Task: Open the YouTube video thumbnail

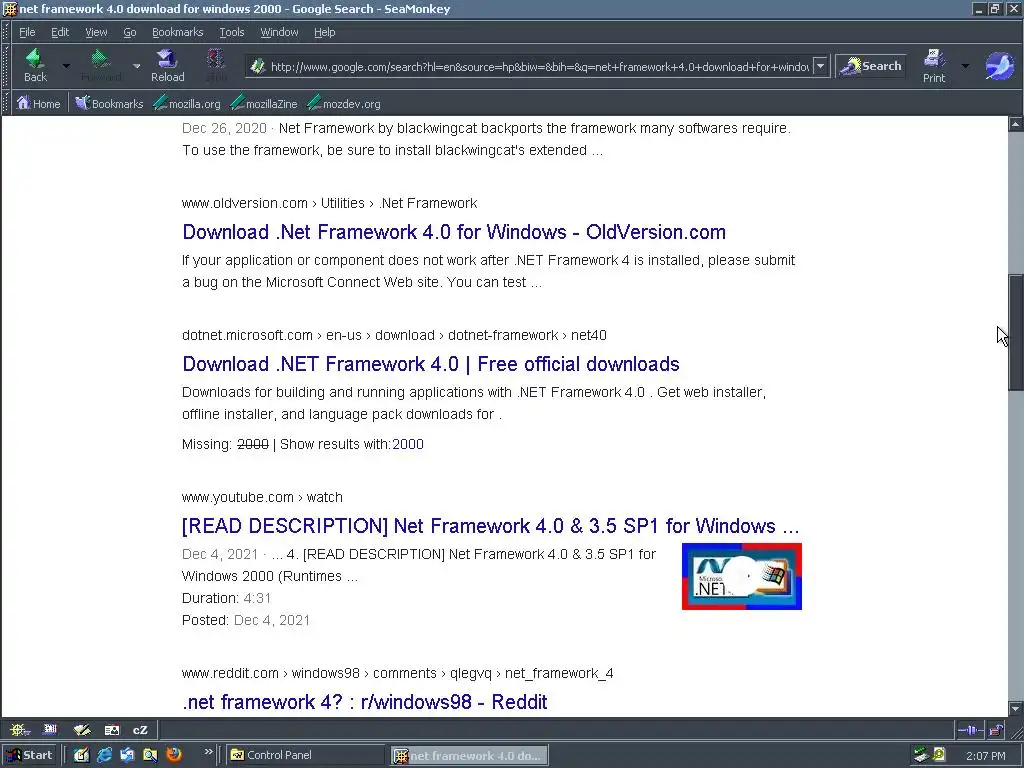Action: pos(742,577)
